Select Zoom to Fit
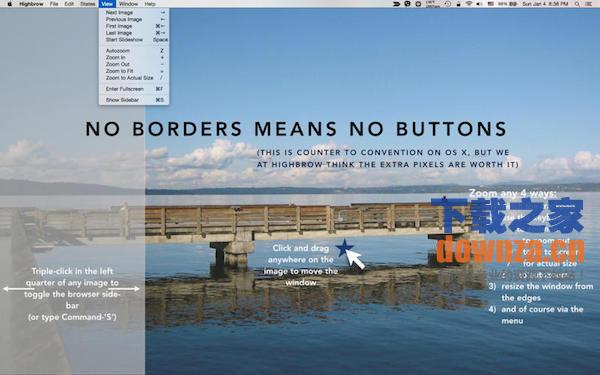Image resolution: width=600 pixels, height=375 pixels. [x=134, y=71]
